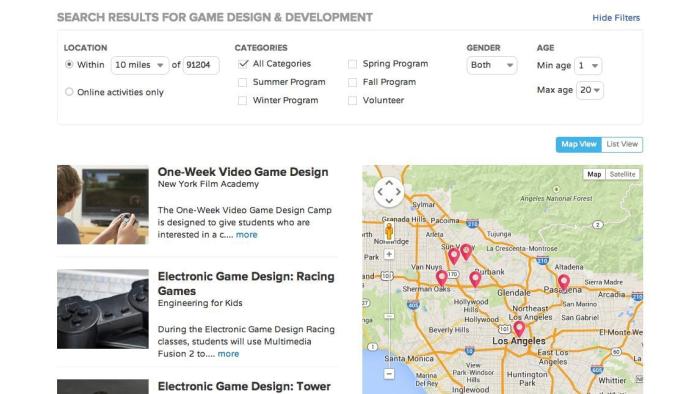Viewport: 700px width, 394px height.
Task: Open the Min age dropdown
Action: coord(588,66)
